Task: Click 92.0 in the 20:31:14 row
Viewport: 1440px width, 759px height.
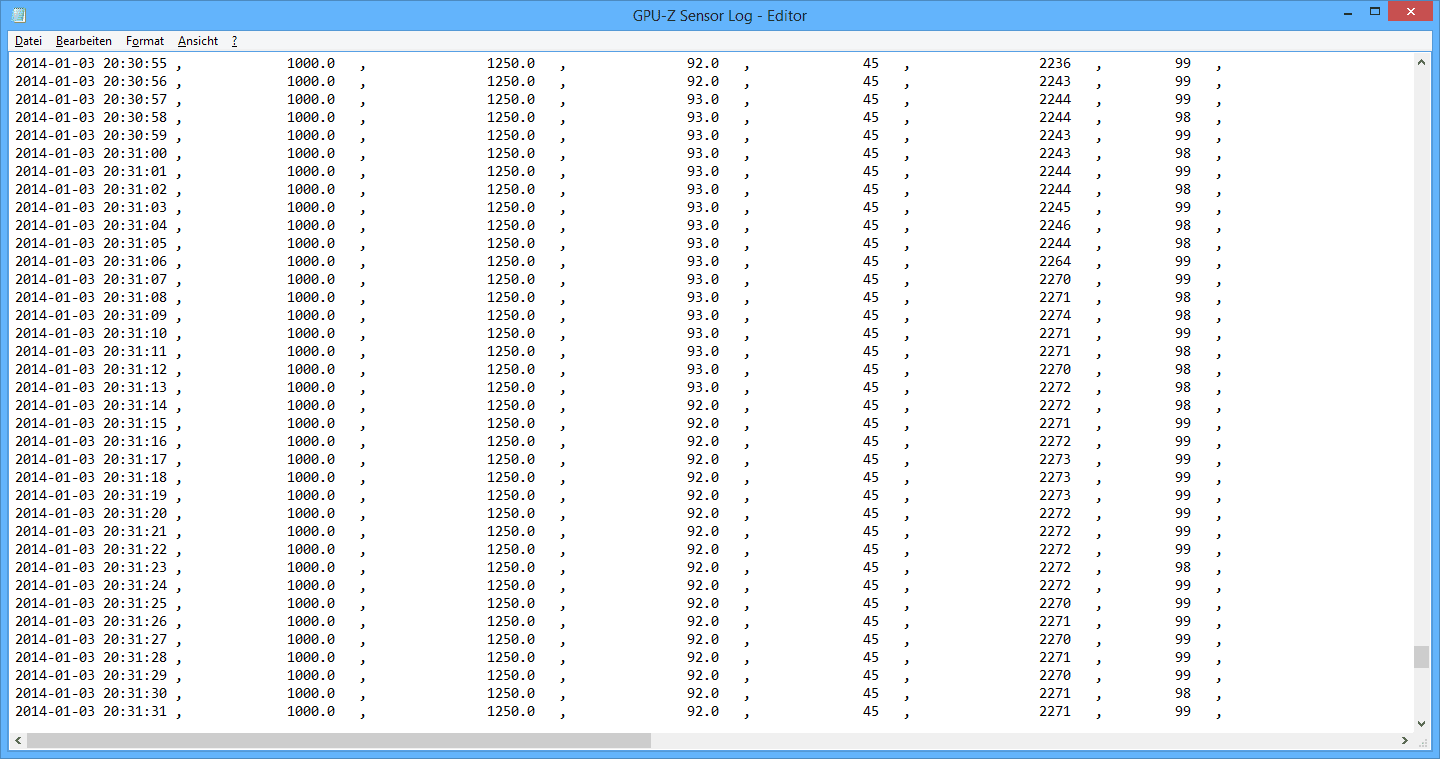Action: [703, 405]
